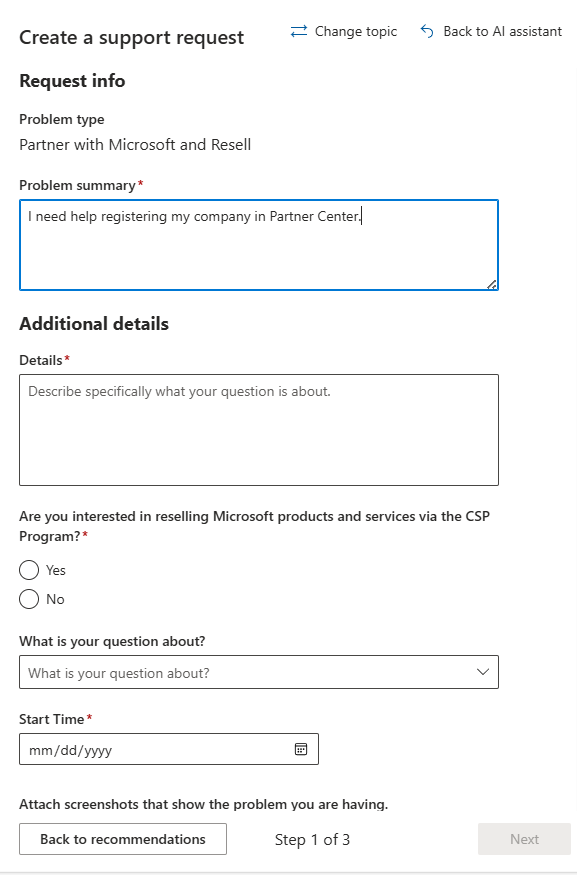
Task: Click into the Details description text area
Action: [259, 430]
